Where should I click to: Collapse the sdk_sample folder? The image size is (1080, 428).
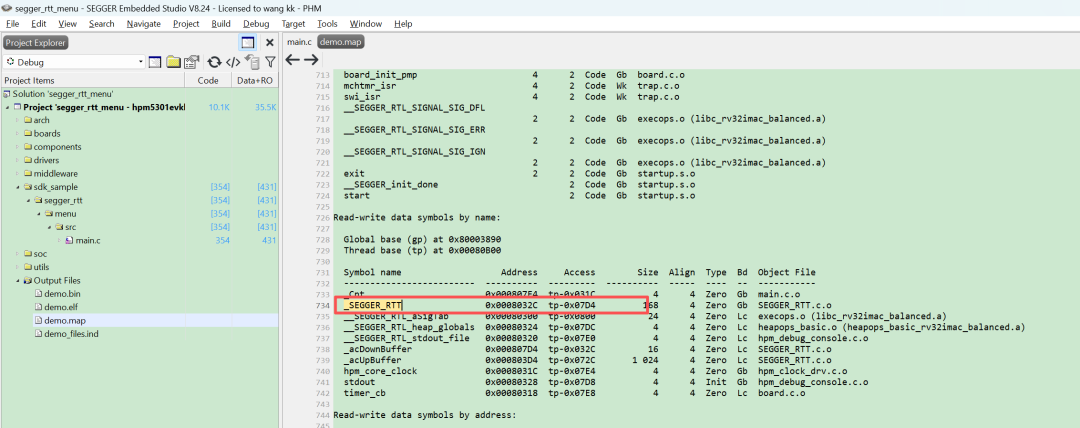[x=18, y=187]
